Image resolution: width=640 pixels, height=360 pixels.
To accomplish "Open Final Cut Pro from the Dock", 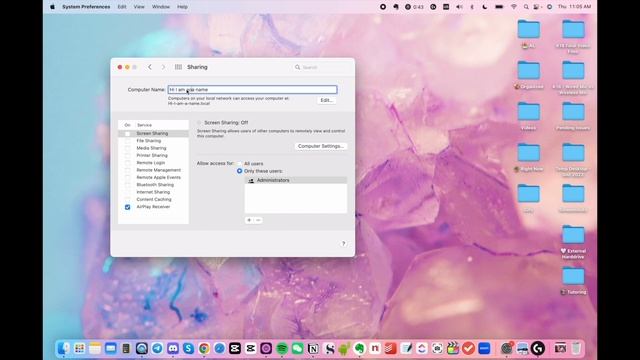I will coord(453,348).
